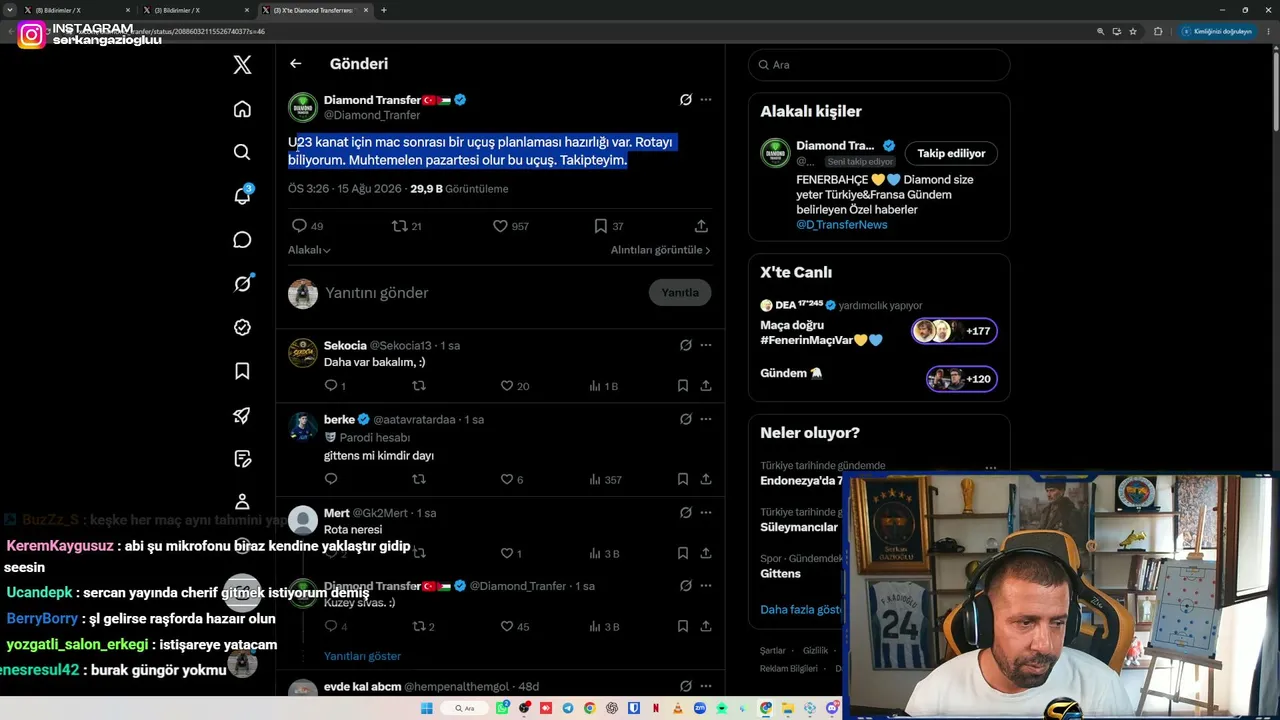Image resolution: width=1280 pixels, height=720 pixels.
Task: Share Mert's reply
Action: coord(706,553)
